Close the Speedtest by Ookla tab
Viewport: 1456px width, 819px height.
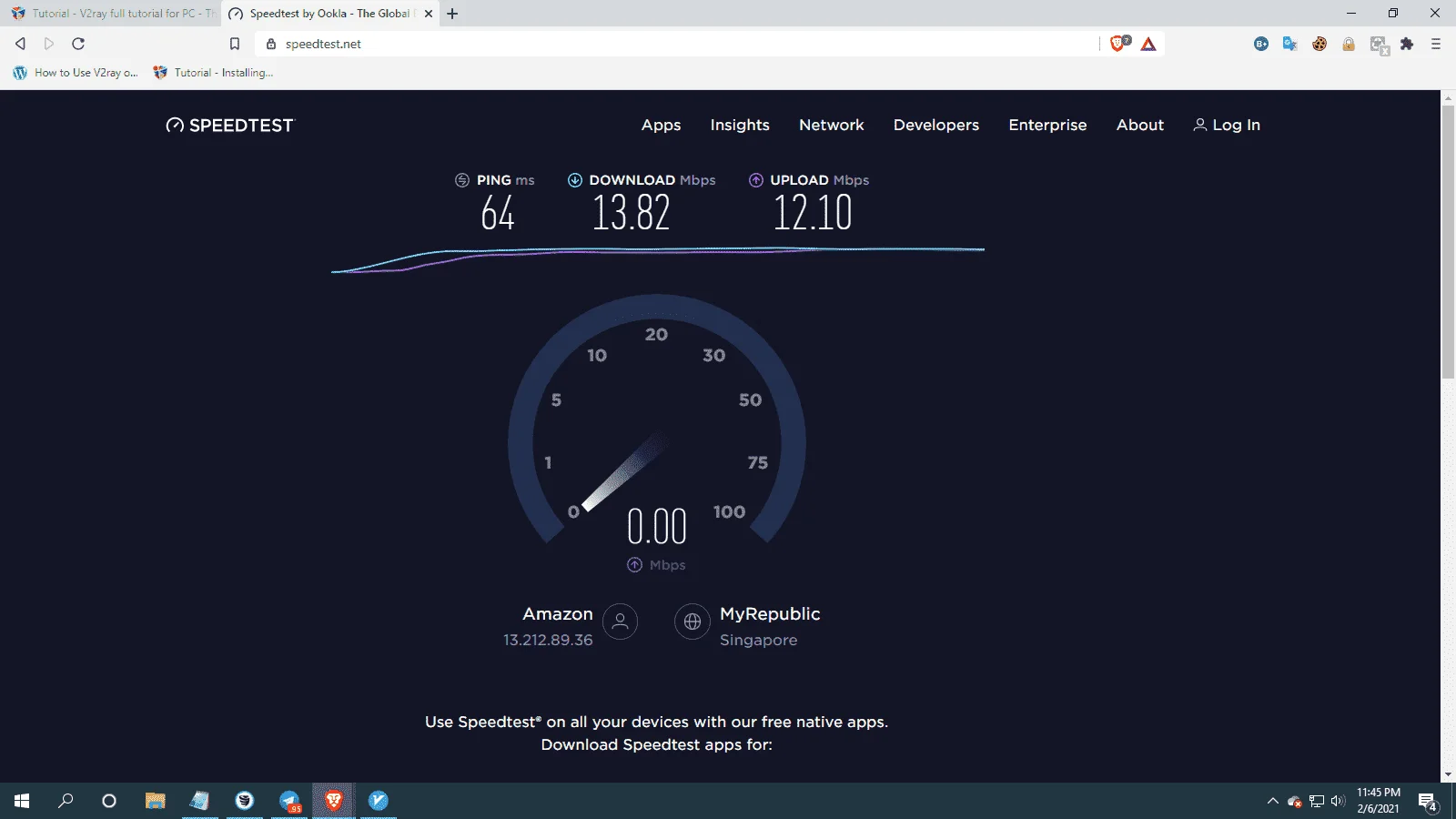tap(429, 14)
